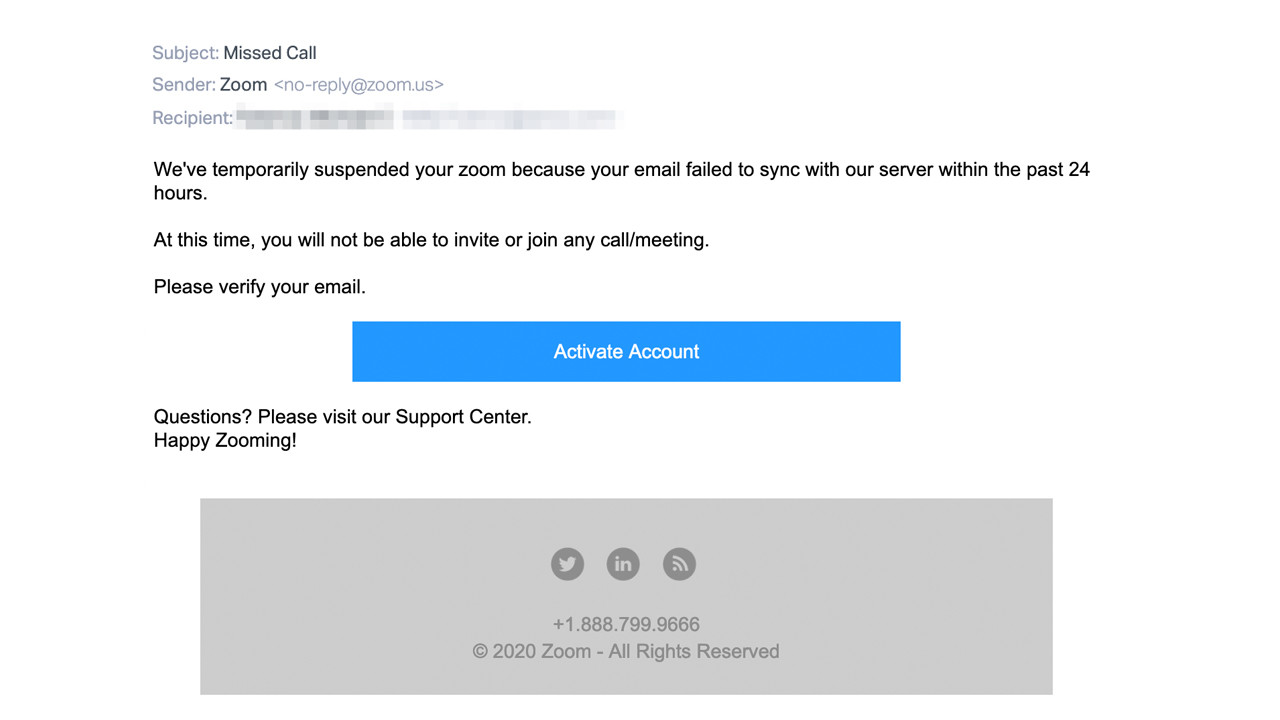Click the "Questions?" text before Support Center
This screenshot has height=720, width=1280.
[204, 417]
